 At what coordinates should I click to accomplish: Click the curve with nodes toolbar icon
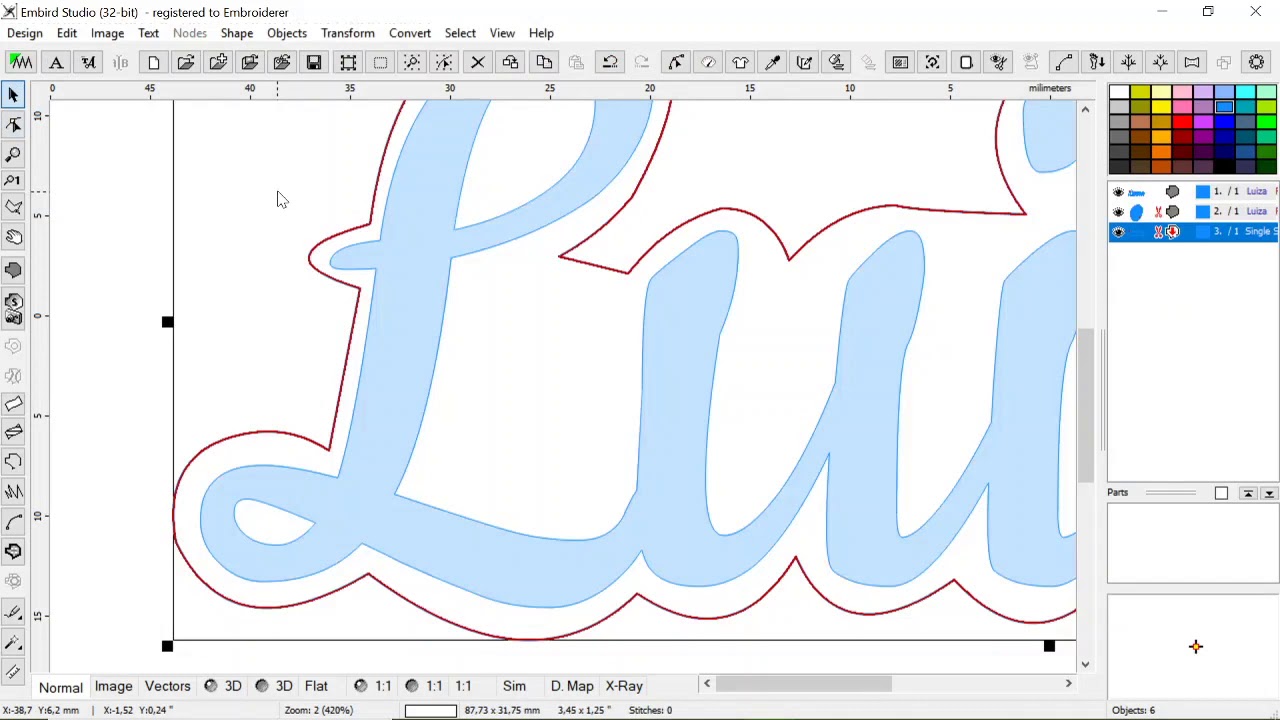(x=1063, y=62)
